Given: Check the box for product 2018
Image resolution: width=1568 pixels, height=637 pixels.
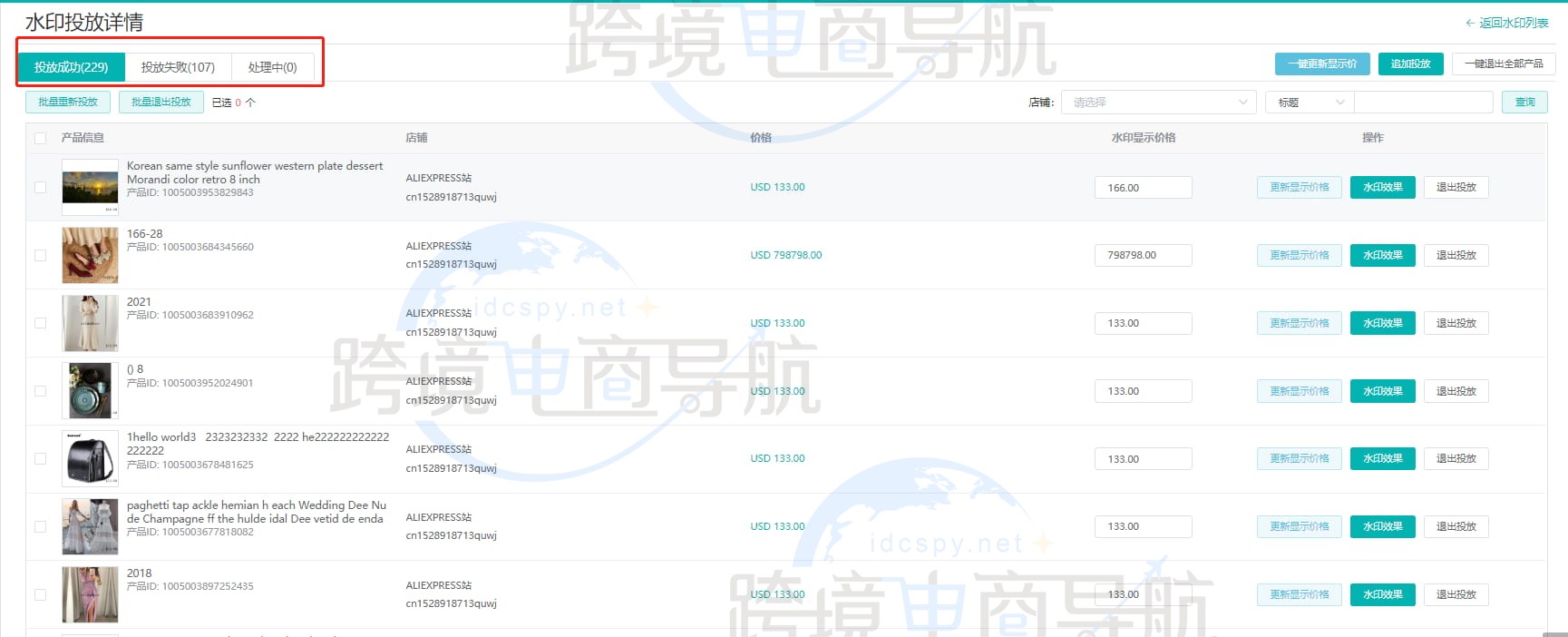Looking at the screenshot, I should (40, 594).
